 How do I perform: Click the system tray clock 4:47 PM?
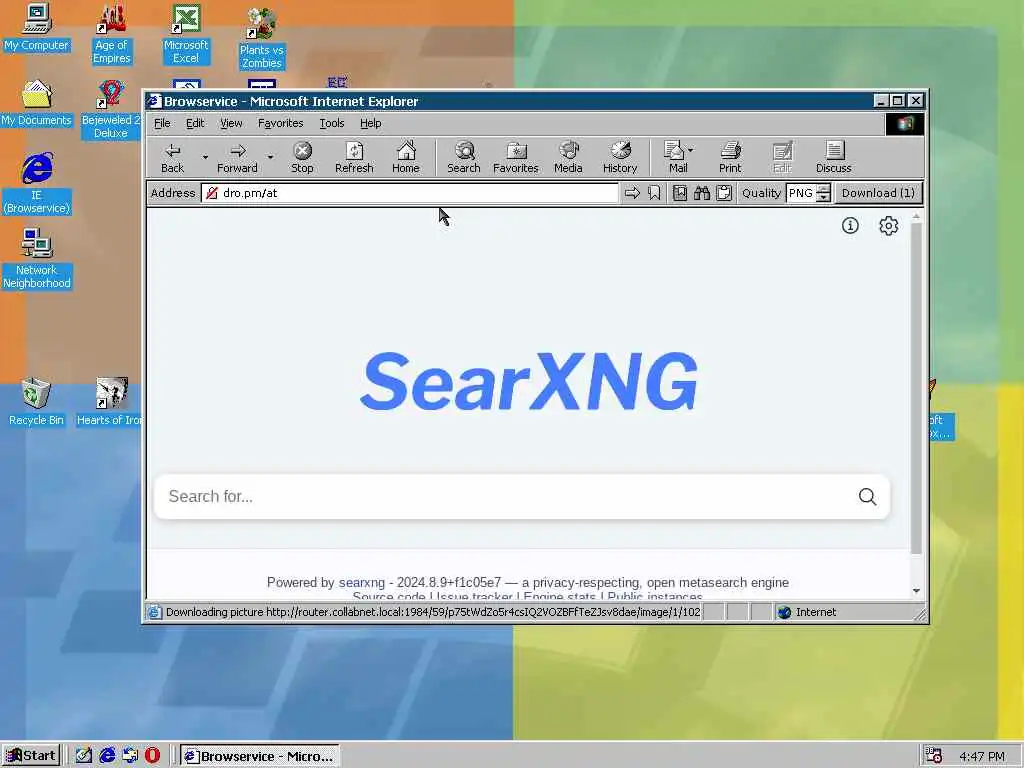coord(982,756)
